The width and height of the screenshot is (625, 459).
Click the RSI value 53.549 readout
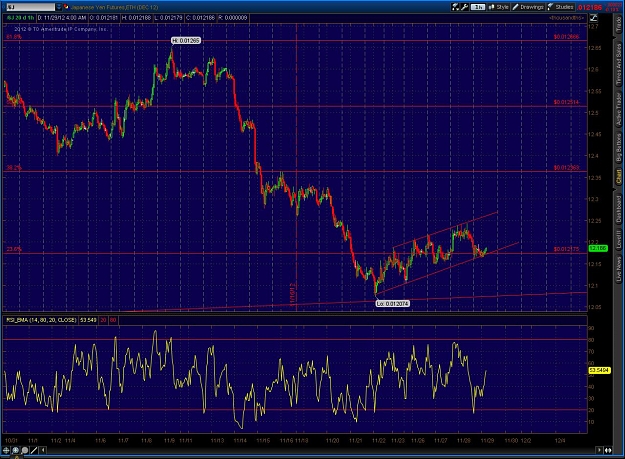point(88,320)
